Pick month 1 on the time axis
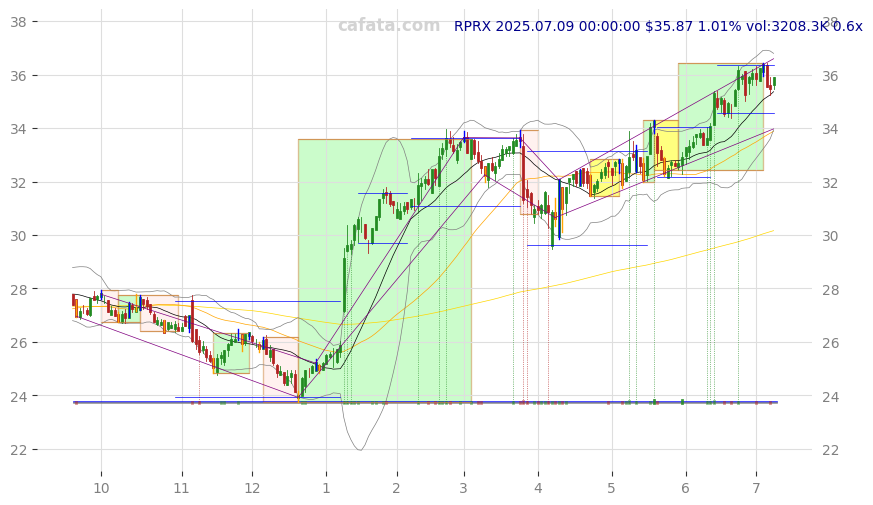This screenshot has height=505, width=873. [326, 488]
